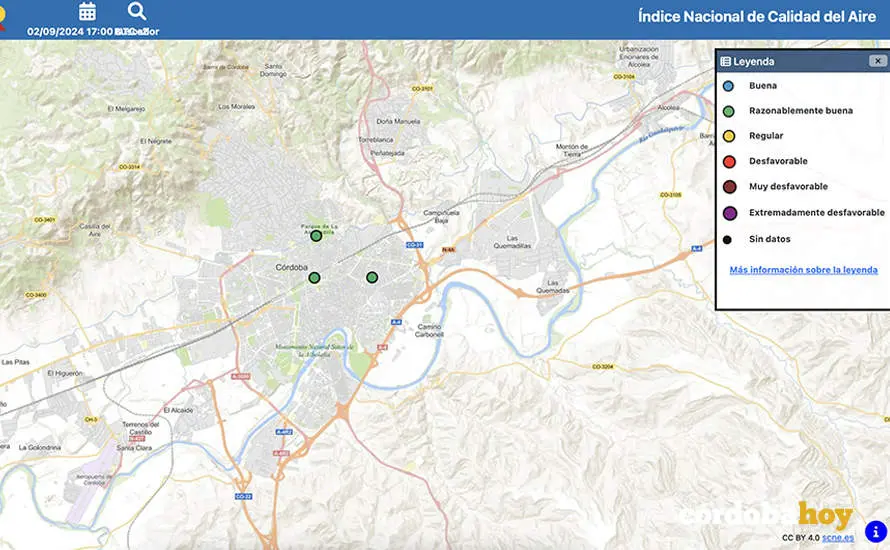Click the 'Córdoba' city label on map
This screenshot has width=890, height=550.
coord(291,267)
